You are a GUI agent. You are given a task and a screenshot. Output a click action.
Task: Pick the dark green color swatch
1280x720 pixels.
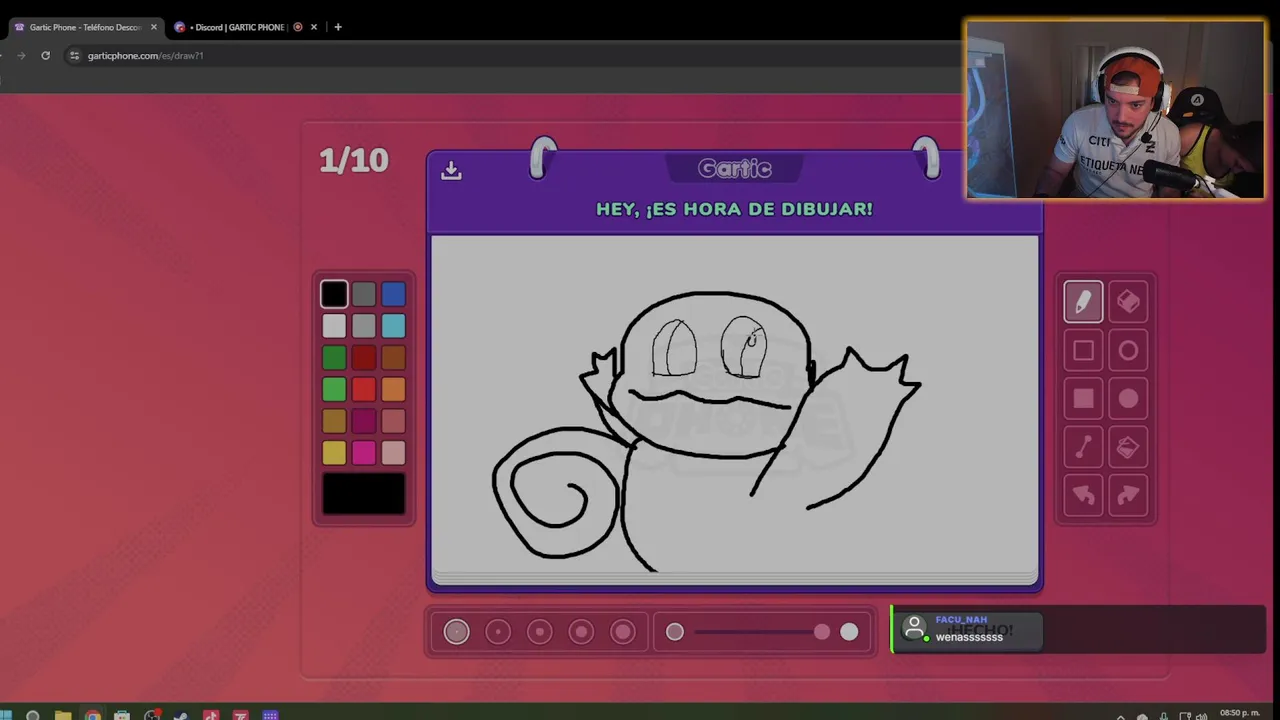click(334, 358)
